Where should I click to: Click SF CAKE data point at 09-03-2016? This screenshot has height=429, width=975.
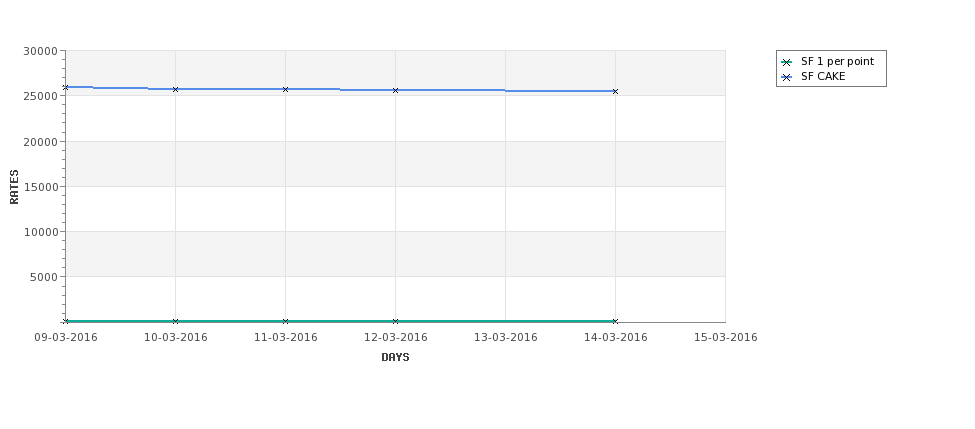66,88
